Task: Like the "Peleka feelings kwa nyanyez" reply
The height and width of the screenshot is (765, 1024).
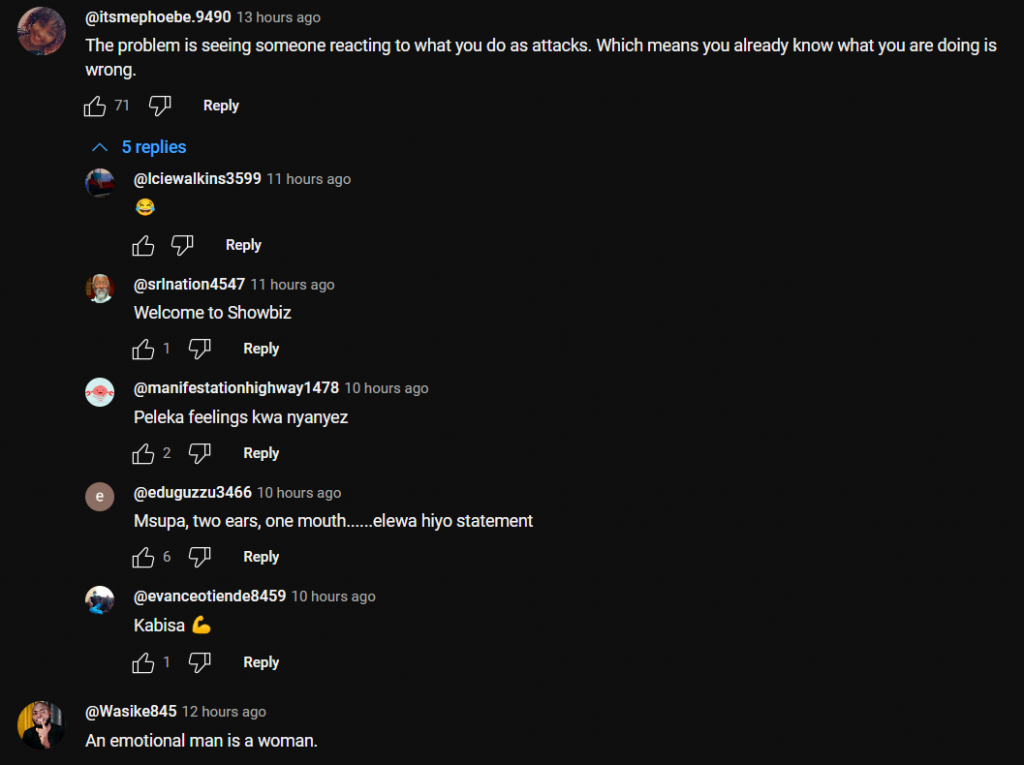Action: 144,454
